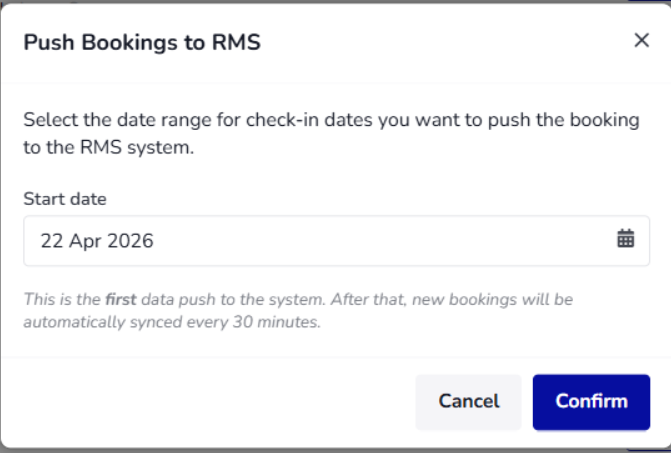This screenshot has width=671, height=453.
Task: Click the italic auto-sync note text
Action: click(298, 311)
